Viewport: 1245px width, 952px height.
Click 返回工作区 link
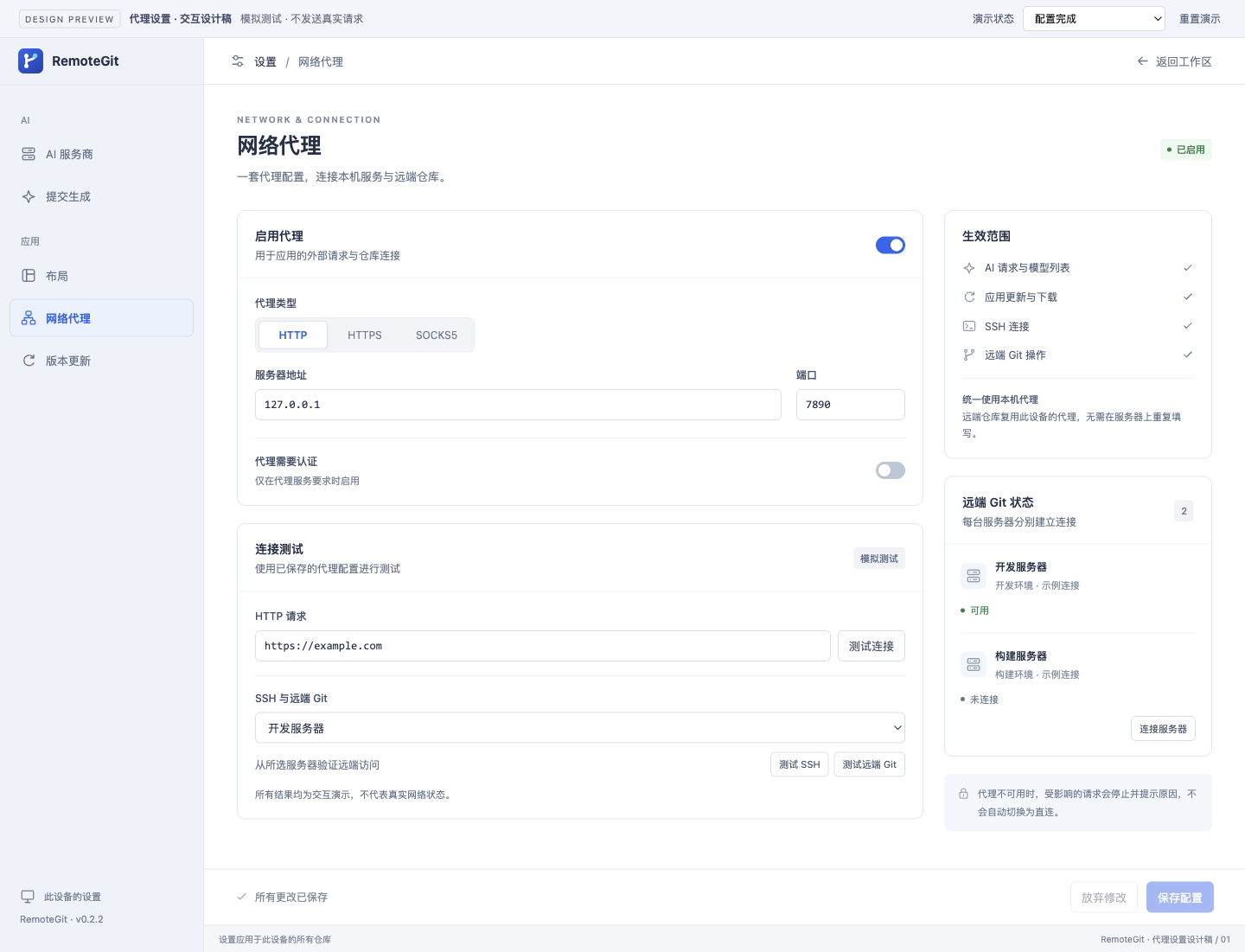click(1174, 61)
